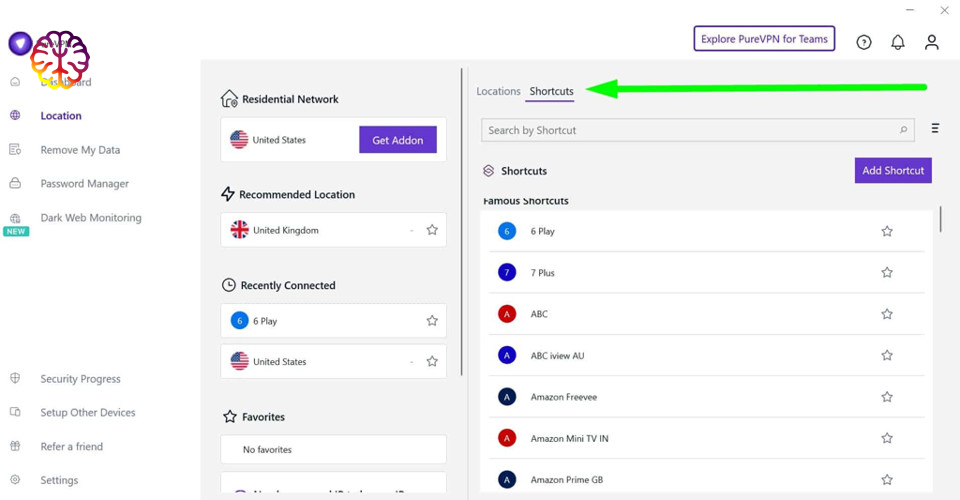Favorite United Kingdom with its star
Image resolution: width=960 pixels, height=500 pixels.
(x=432, y=229)
